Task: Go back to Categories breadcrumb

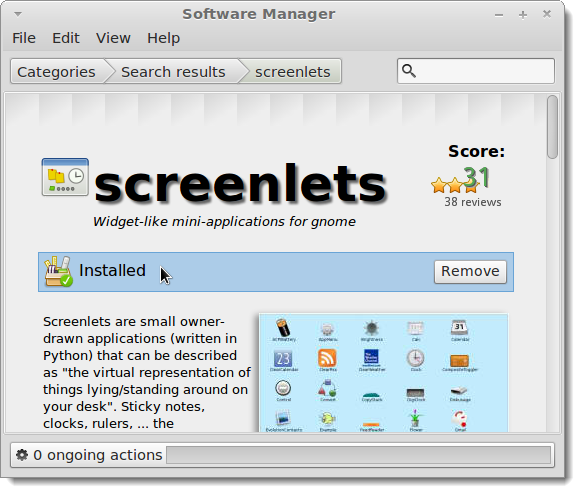Action: pos(57,72)
